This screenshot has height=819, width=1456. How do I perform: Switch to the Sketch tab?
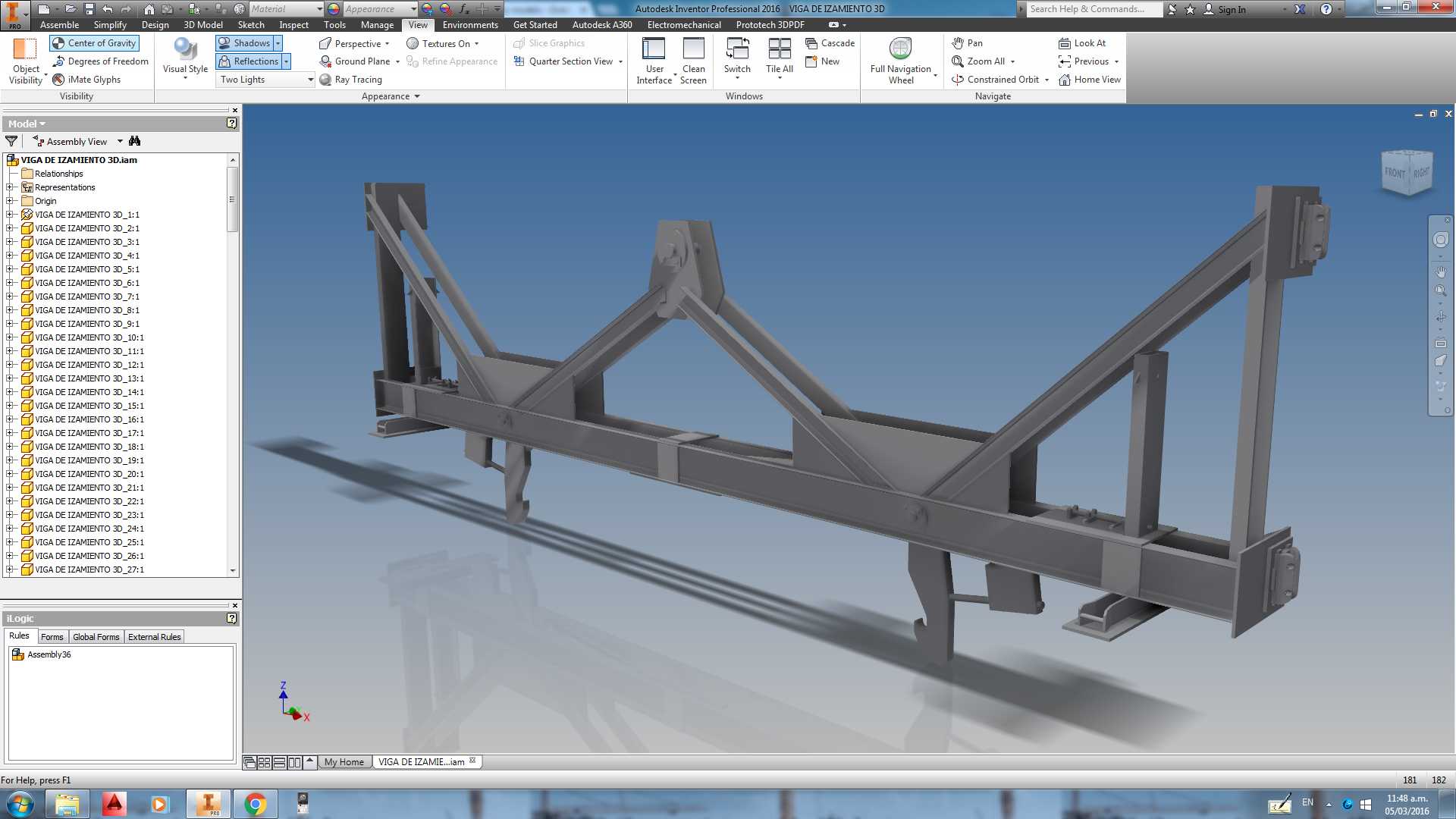251,25
